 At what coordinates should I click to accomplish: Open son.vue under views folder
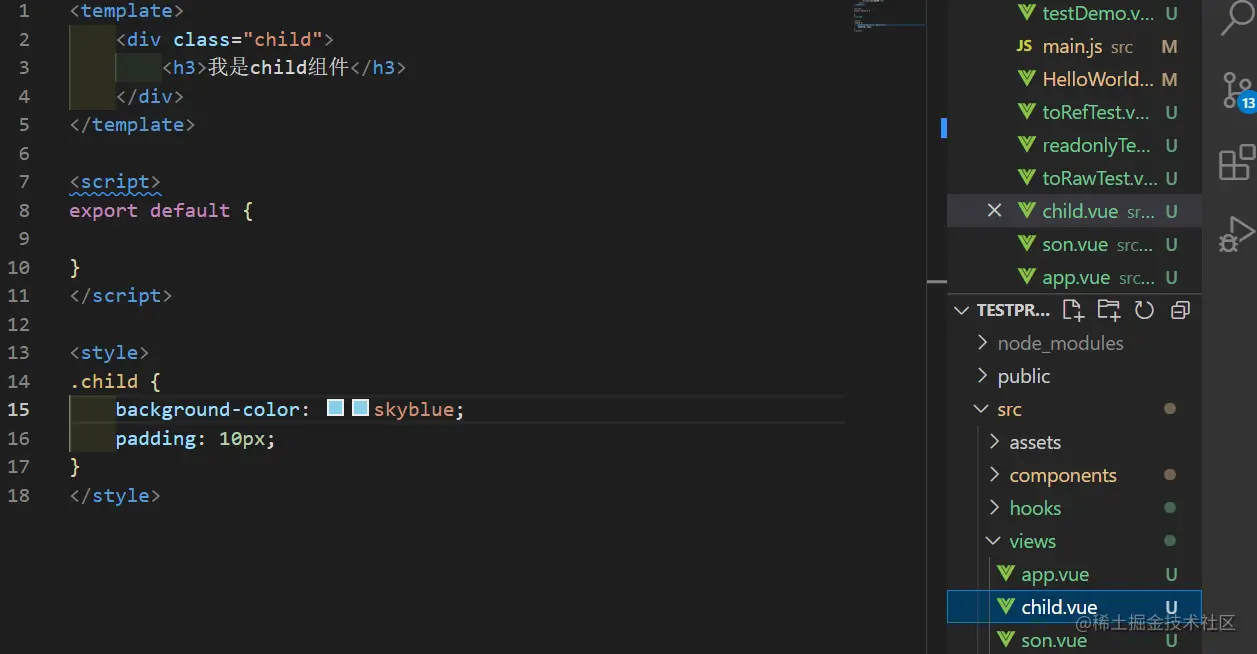[x=1054, y=640]
